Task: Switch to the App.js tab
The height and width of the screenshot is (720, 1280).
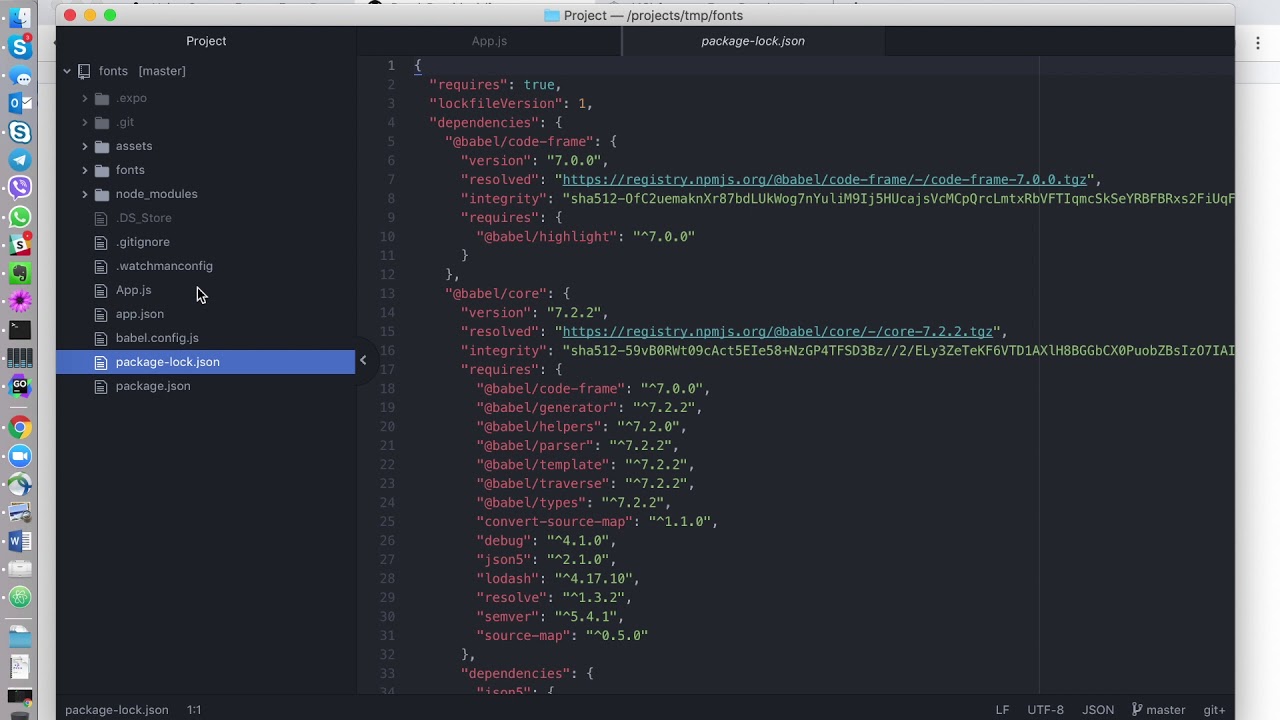Action: [489, 41]
